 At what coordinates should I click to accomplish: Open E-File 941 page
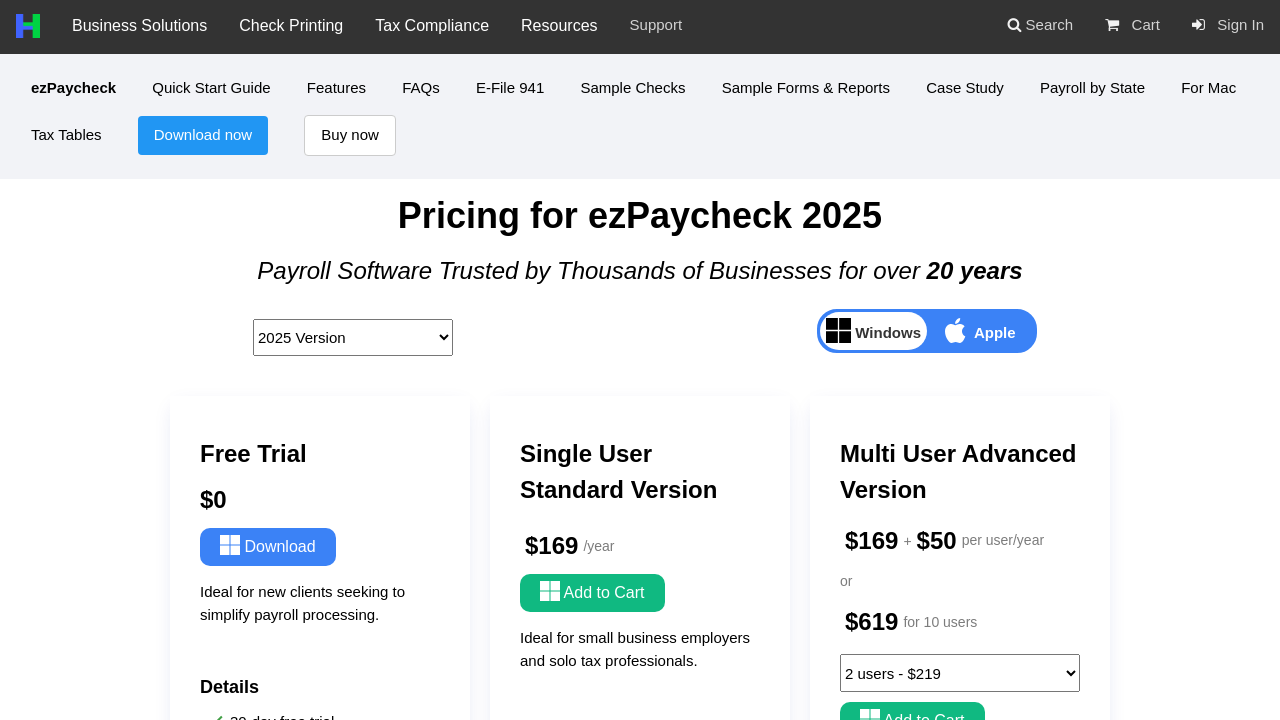tap(510, 88)
